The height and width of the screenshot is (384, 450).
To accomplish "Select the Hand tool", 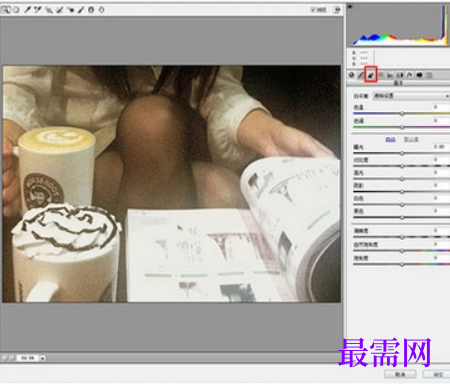I will tap(16, 10).
